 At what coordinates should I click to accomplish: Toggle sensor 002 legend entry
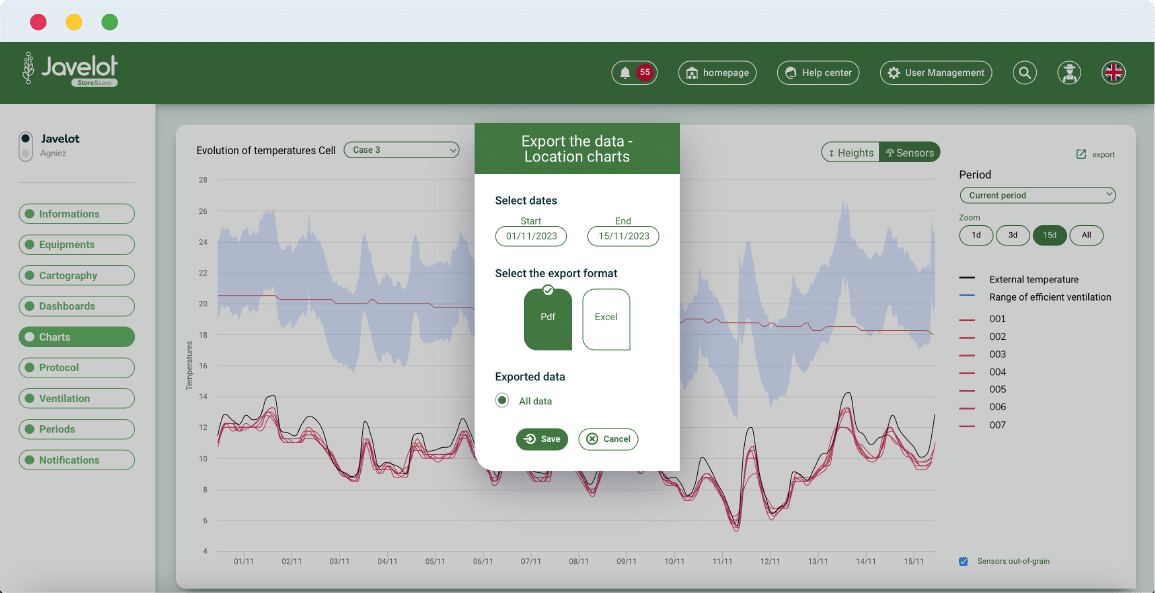click(x=982, y=337)
